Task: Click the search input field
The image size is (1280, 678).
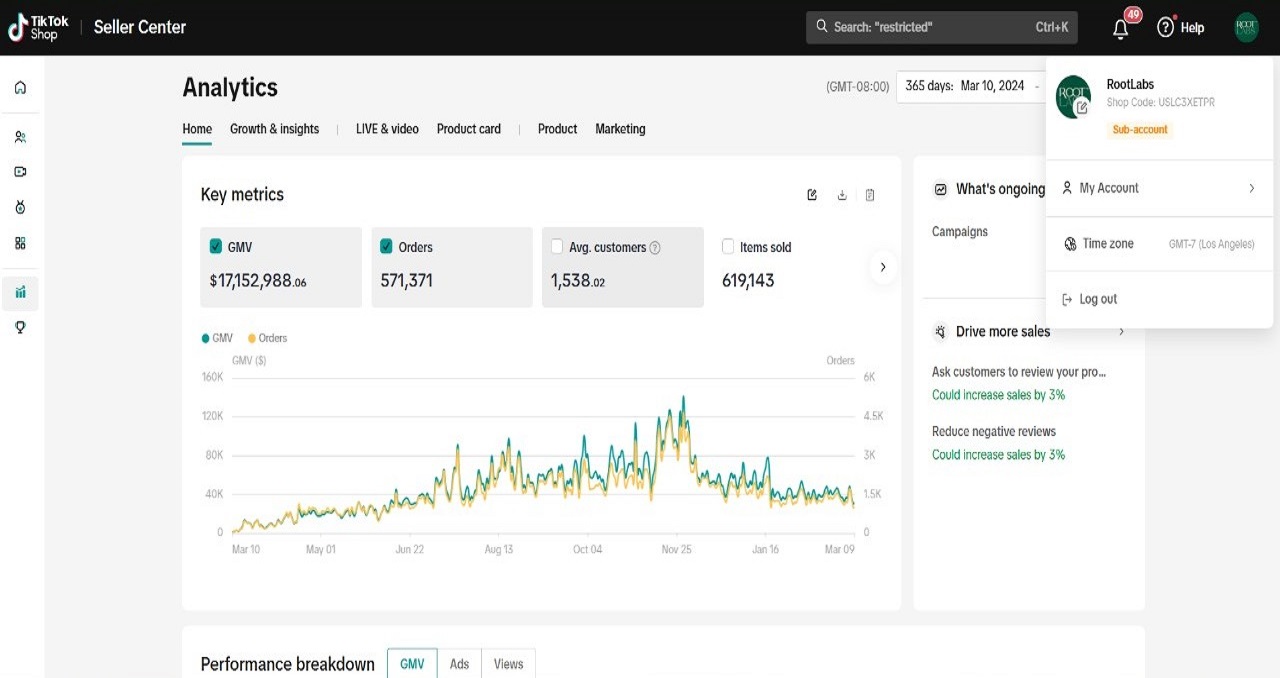Action: pos(930,28)
